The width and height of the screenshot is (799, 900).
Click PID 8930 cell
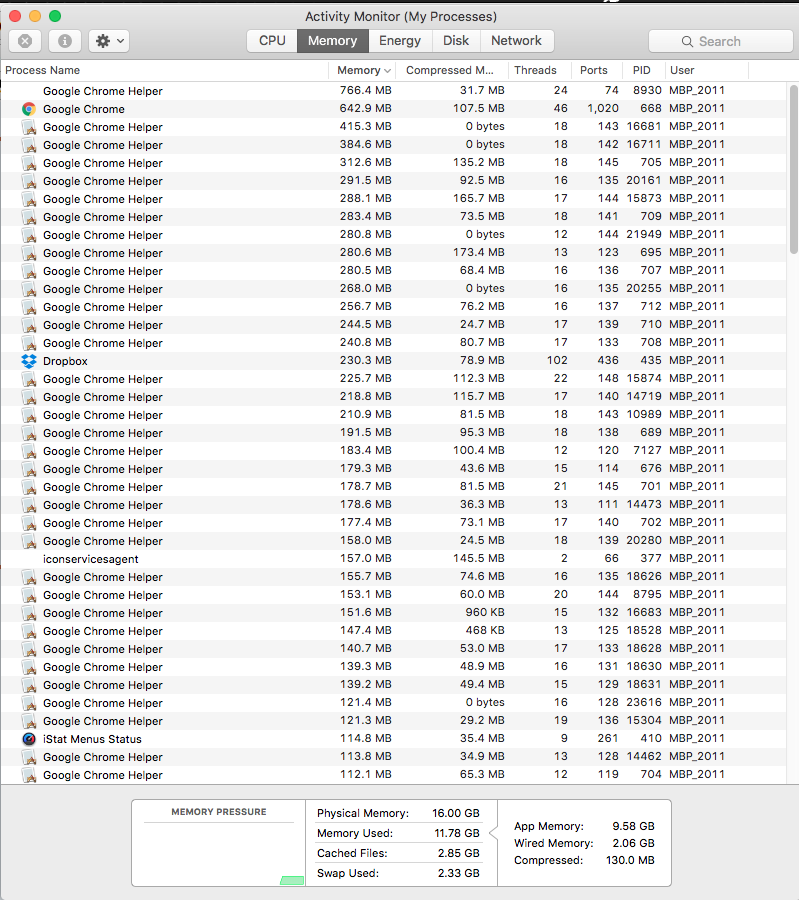647,90
